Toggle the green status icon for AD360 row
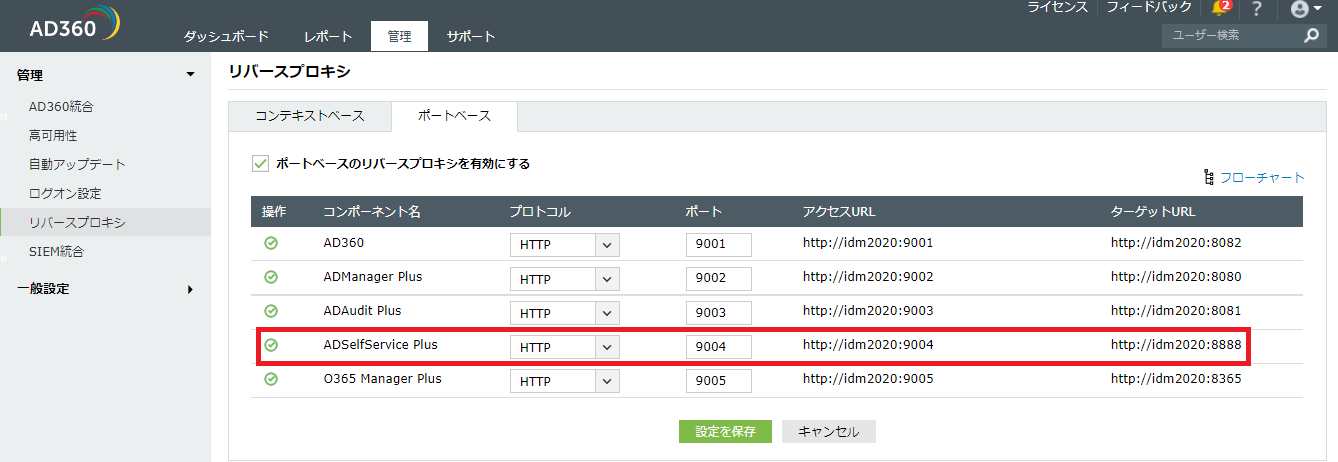This screenshot has height=462, width=1338. (271, 243)
